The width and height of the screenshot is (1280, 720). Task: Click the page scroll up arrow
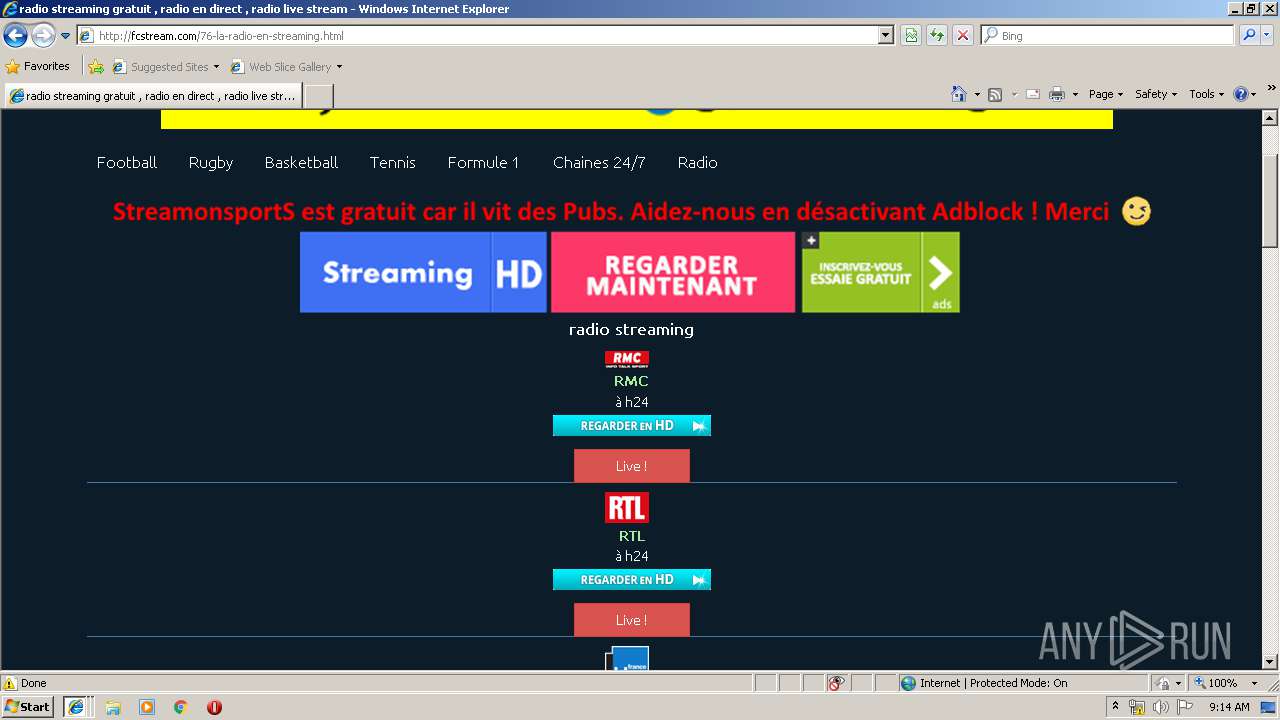(x=1270, y=118)
